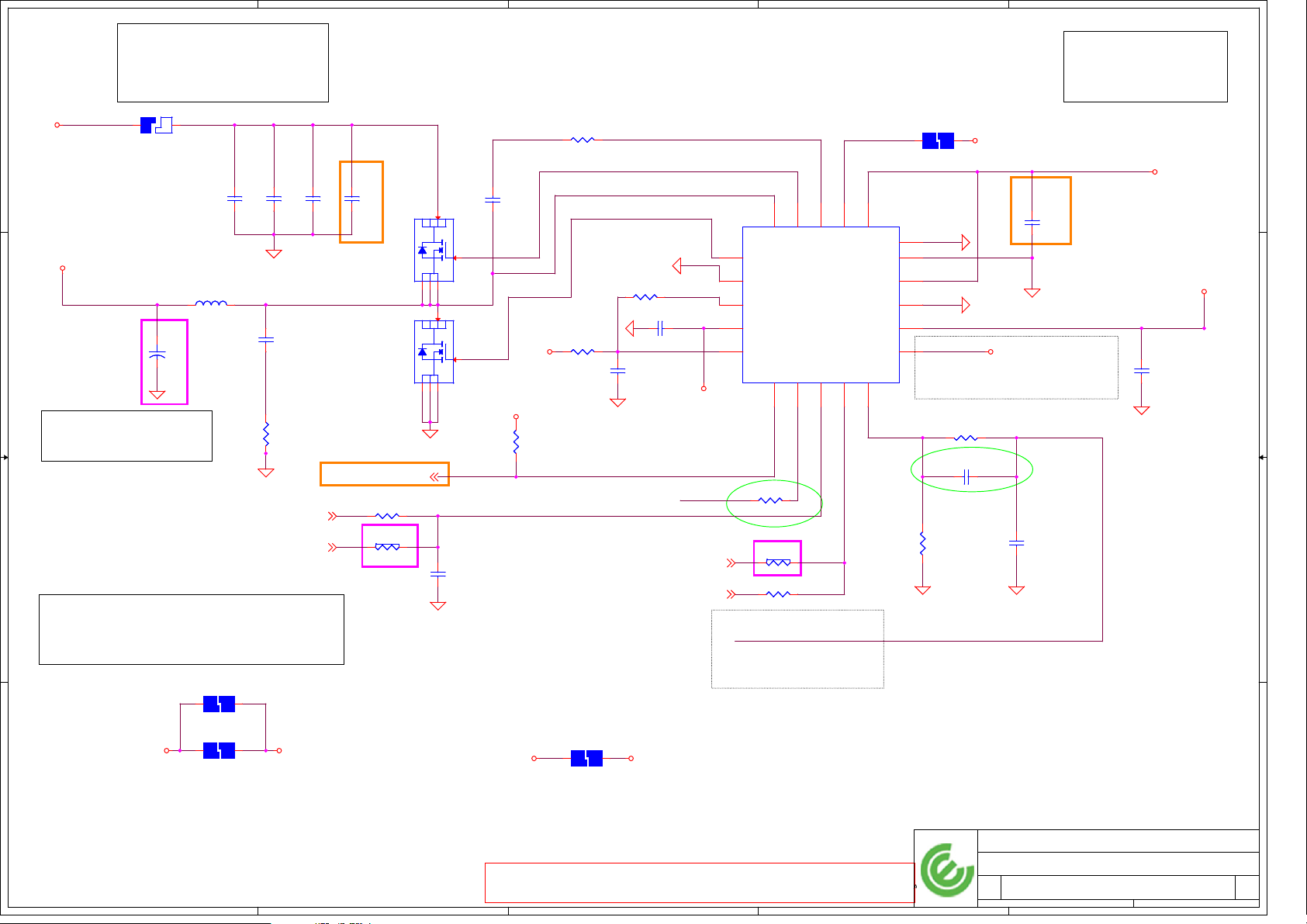Select the capacitor circled by green ellipse

966,476
